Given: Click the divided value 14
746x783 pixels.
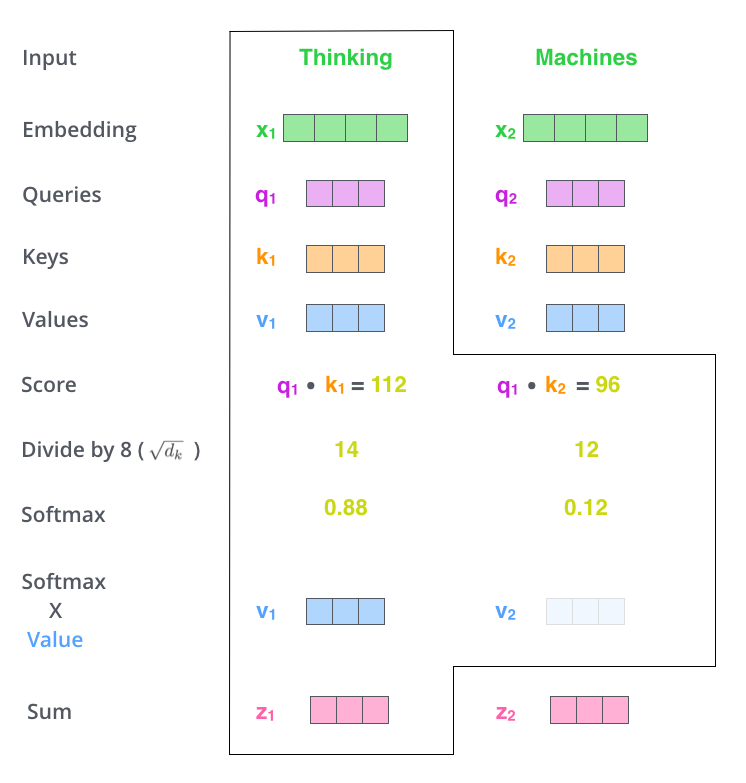Looking at the screenshot, I should coord(346,450).
